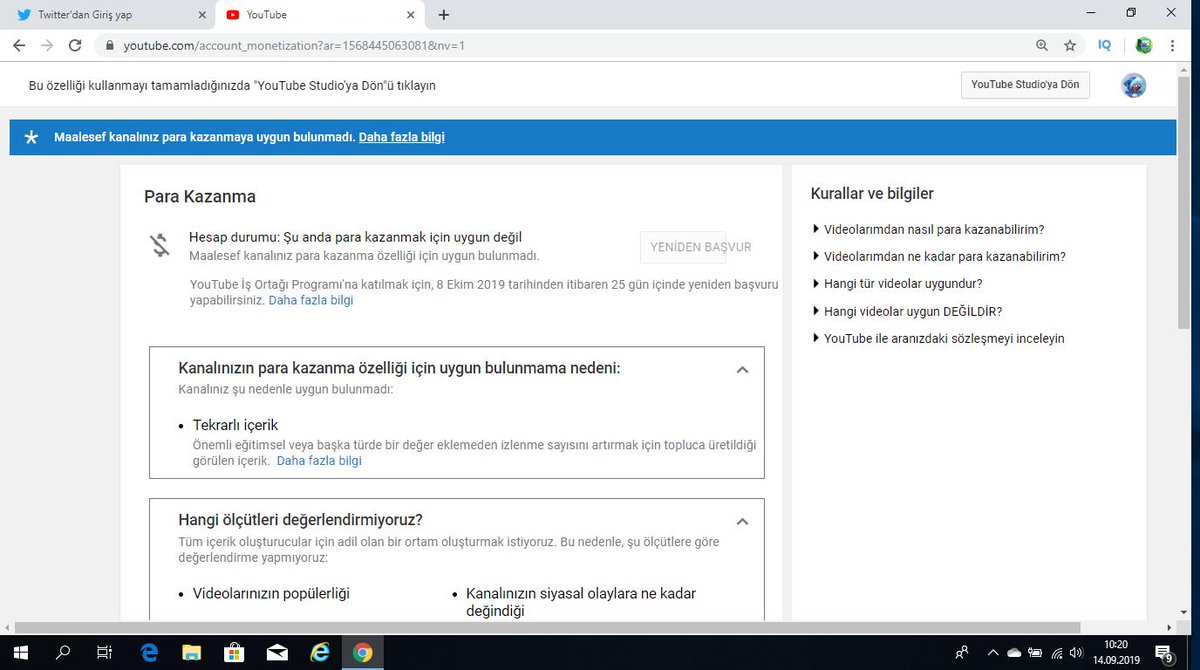Screen dimensions: 1200x670
Task: Open File Explorer from the taskbar
Action: tap(193, 652)
